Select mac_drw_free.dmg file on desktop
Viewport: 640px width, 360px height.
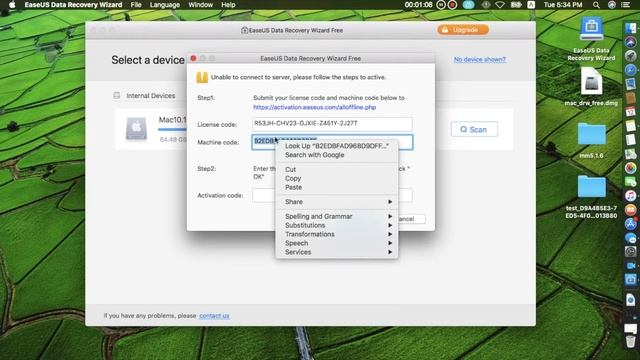(591, 82)
